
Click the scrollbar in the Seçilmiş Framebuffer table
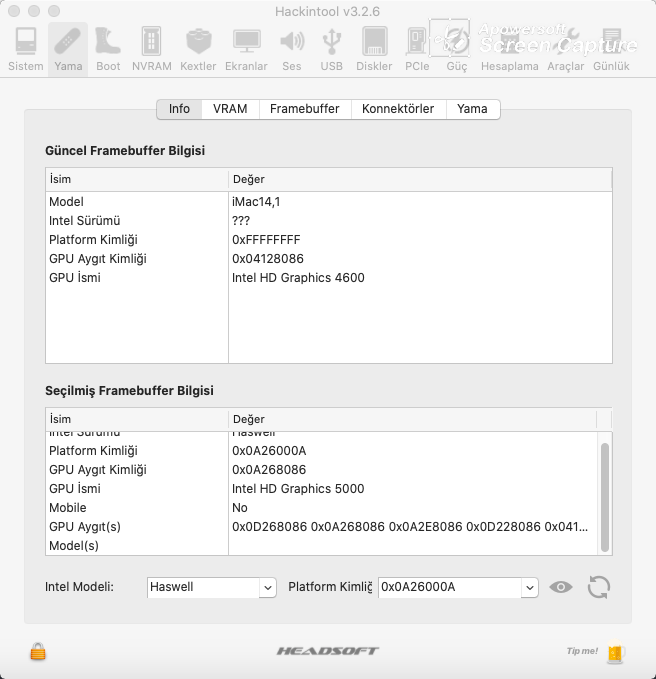tap(605, 497)
